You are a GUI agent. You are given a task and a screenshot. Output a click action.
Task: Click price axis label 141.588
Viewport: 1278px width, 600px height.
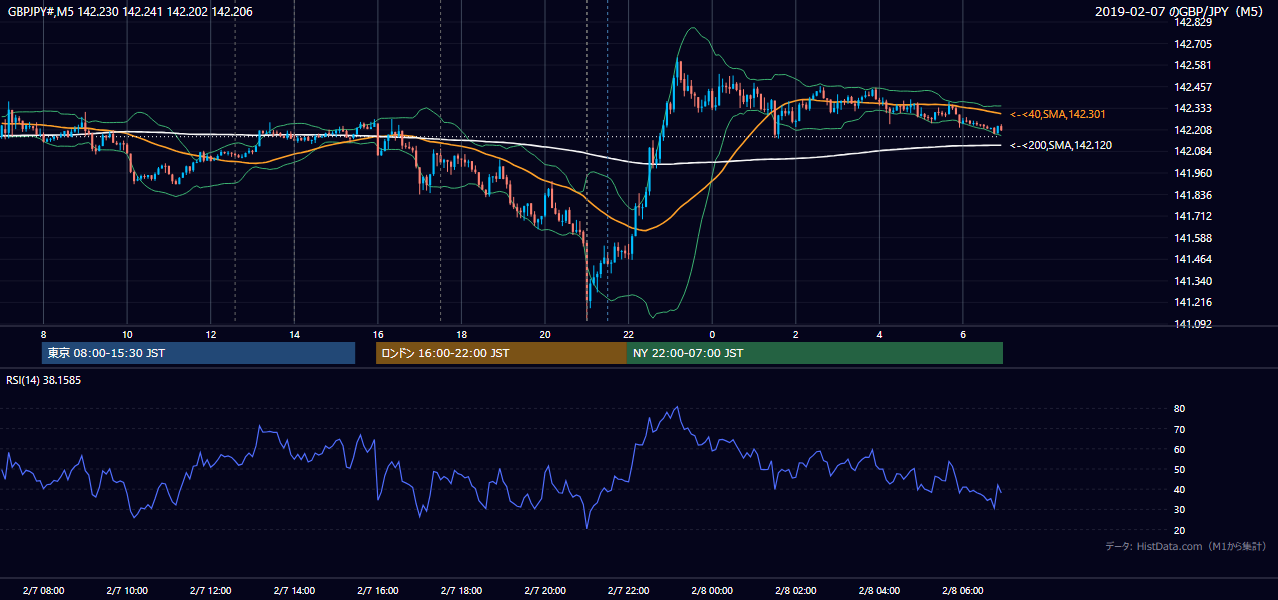(1192, 238)
